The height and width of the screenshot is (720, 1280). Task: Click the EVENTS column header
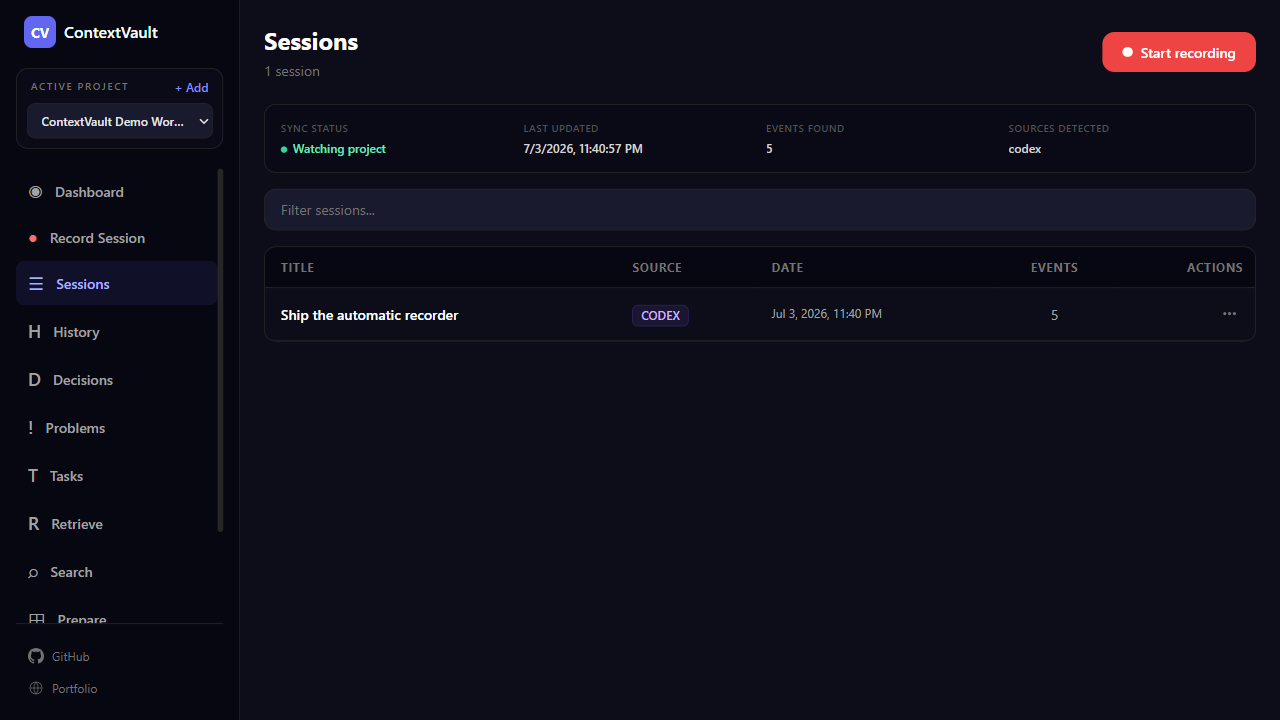pyautogui.click(x=1054, y=268)
